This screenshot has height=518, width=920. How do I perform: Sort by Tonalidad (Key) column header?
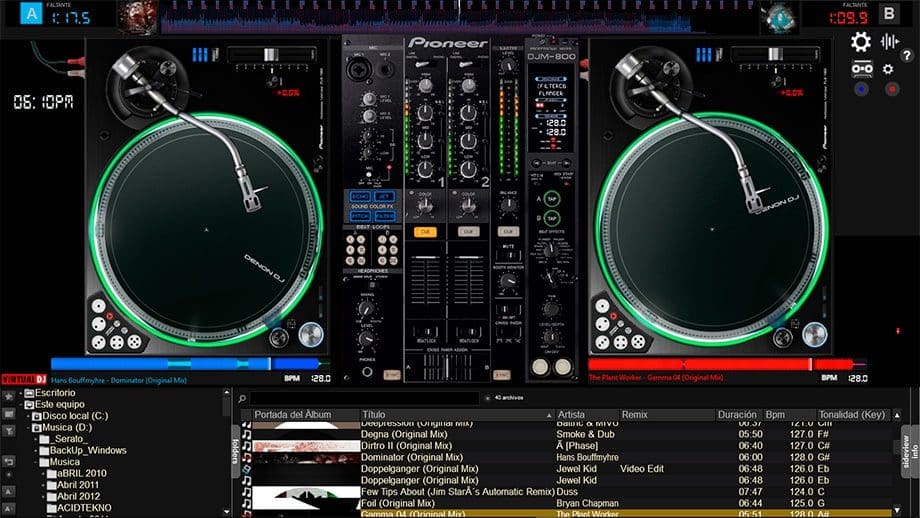click(854, 415)
